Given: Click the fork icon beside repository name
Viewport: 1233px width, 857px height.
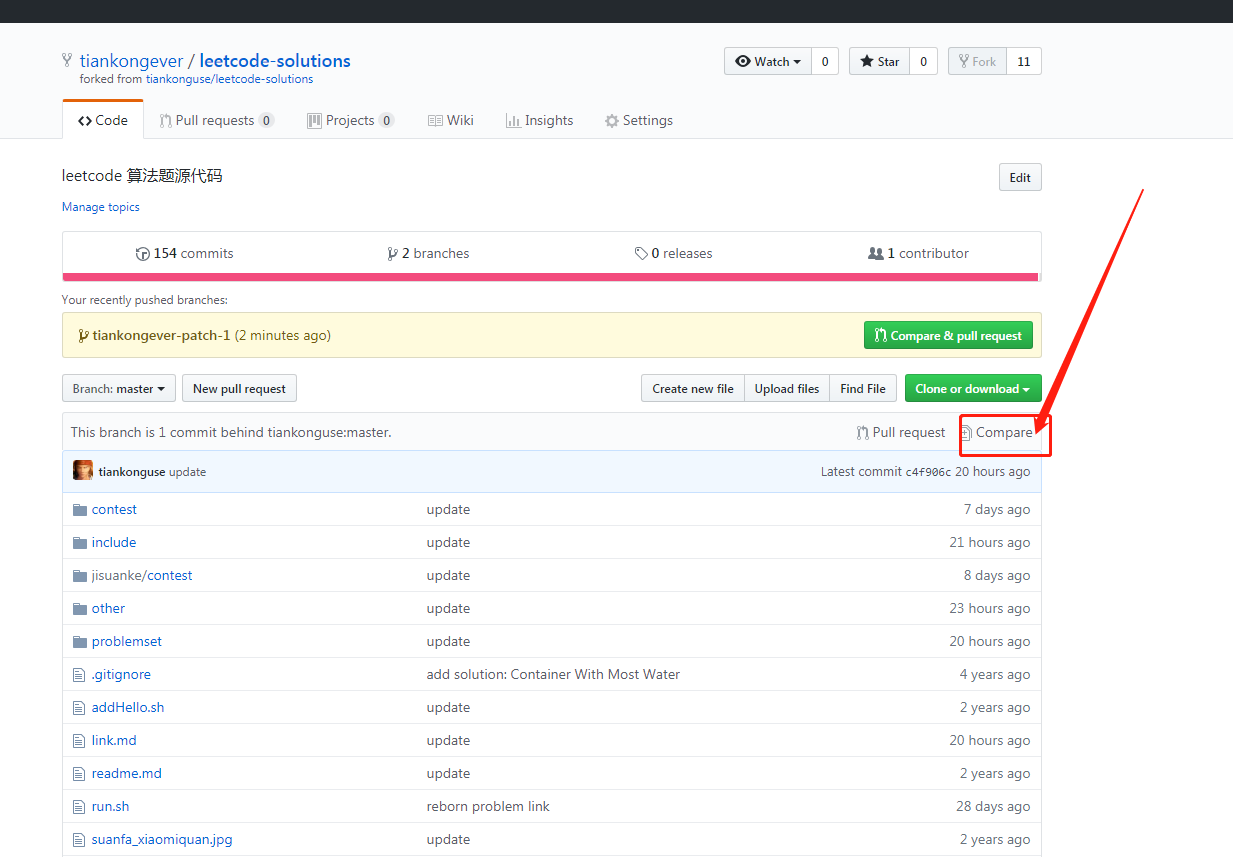Looking at the screenshot, I should (67, 61).
